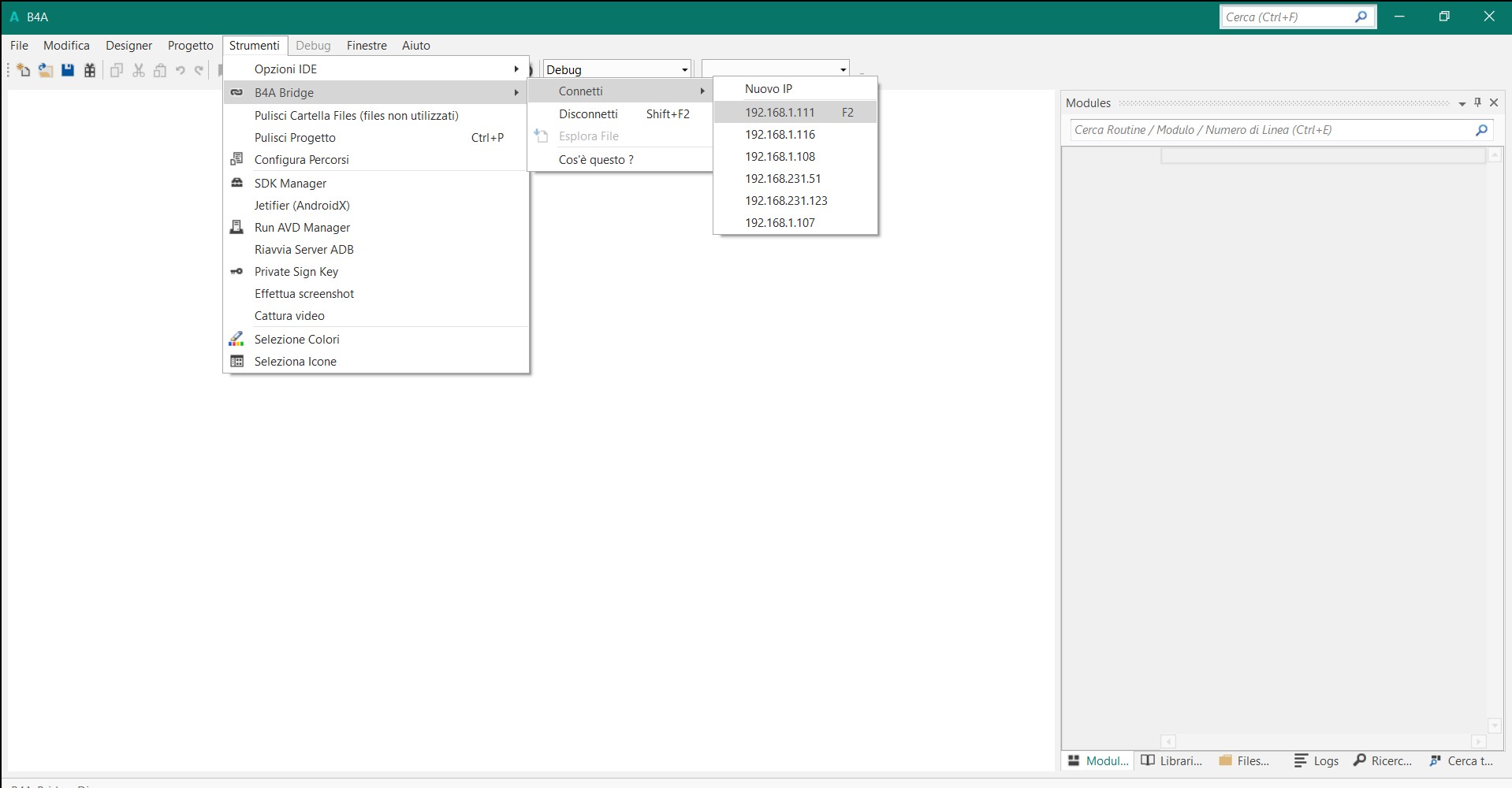Click the gift box export toolbar icon
This screenshot has height=788, width=1512.
tap(90, 70)
